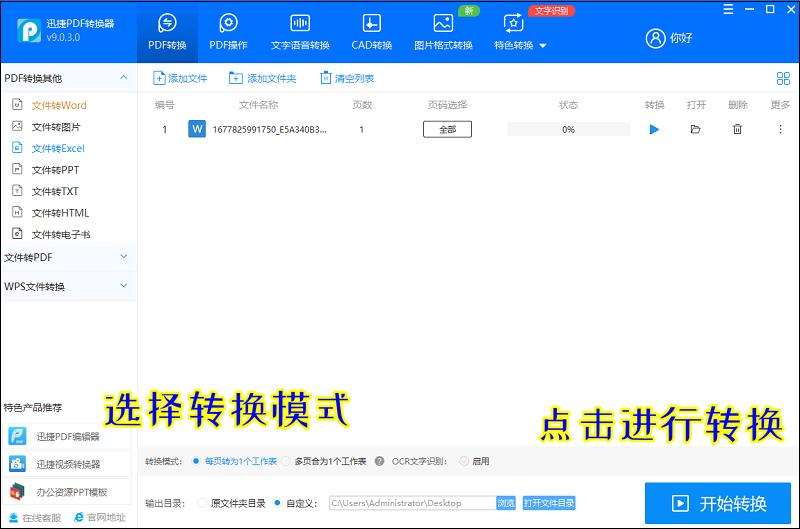Open the 图片格式转换 tab
This screenshot has width=800, height=529.
443,32
